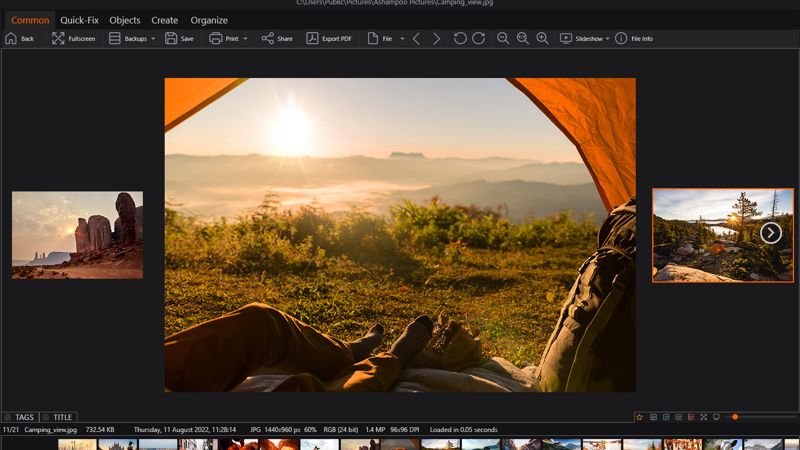The height and width of the screenshot is (450, 800).
Task: Open the Organize tab
Action: coord(209,20)
